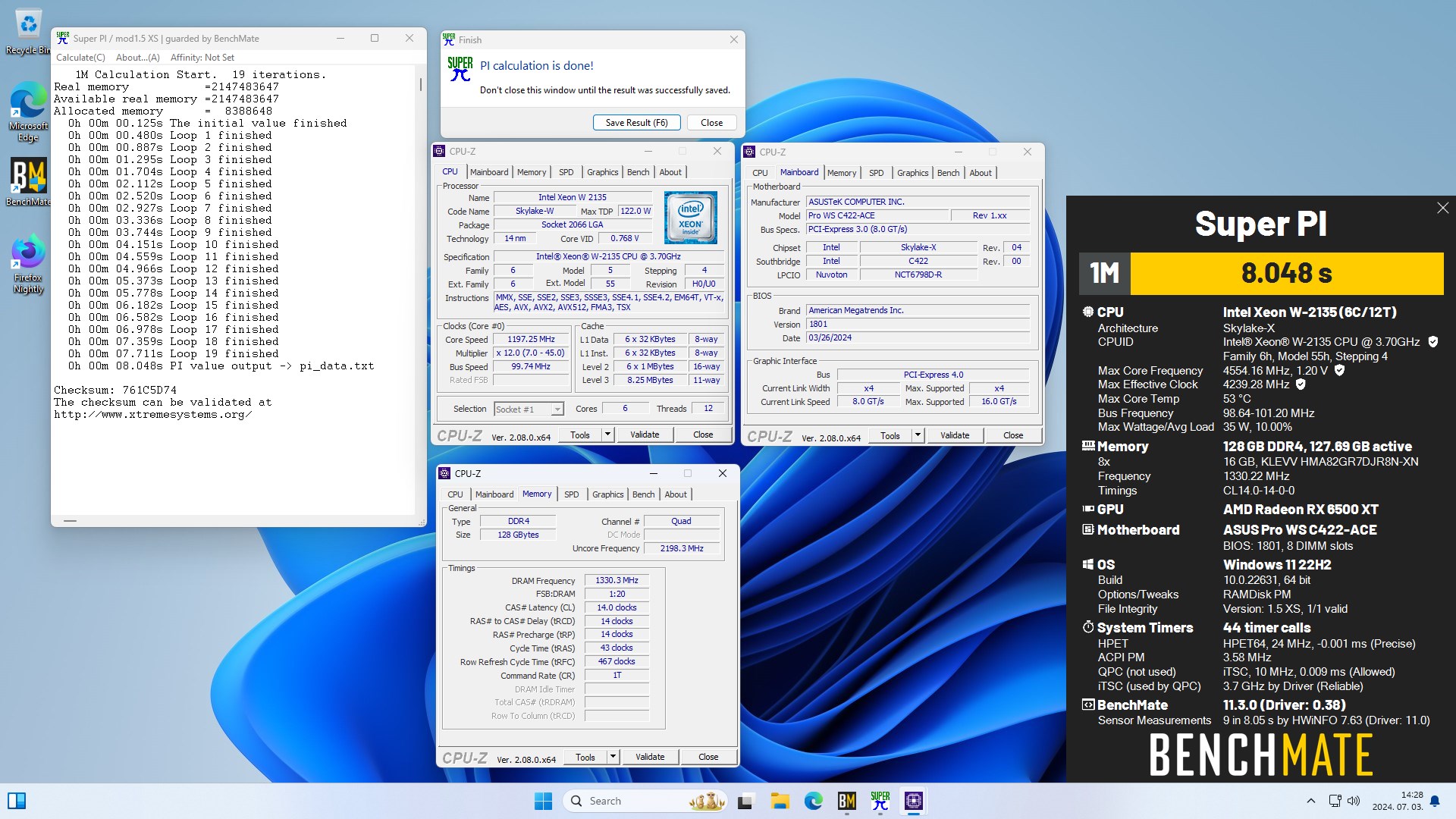The width and height of the screenshot is (1456, 819).
Task: Open the Task View taskbar icon
Action: [x=745, y=801]
